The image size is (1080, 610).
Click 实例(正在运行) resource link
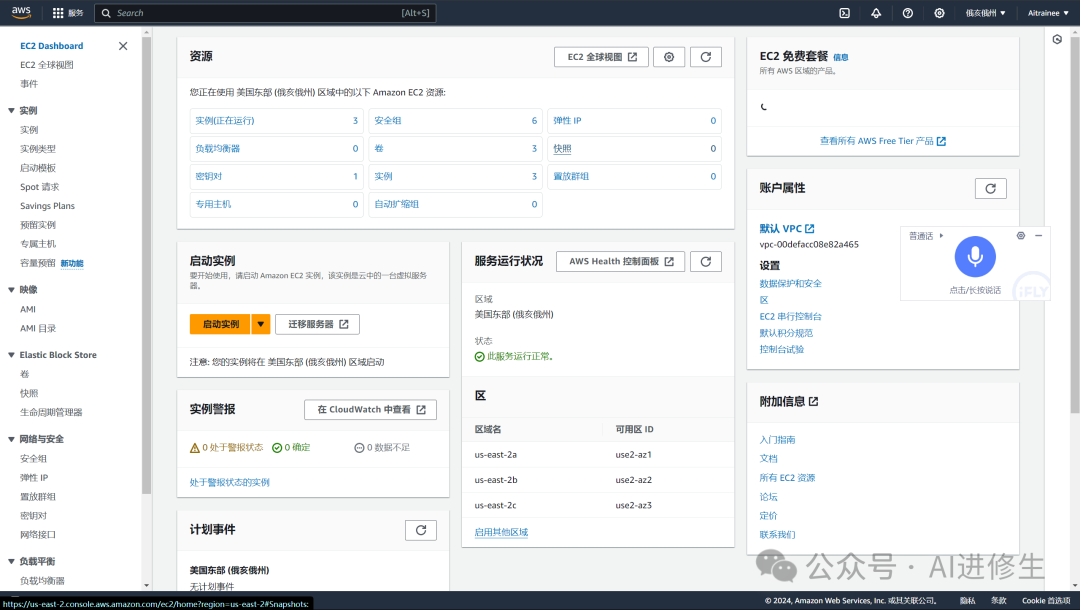pyautogui.click(x=225, y=120)
